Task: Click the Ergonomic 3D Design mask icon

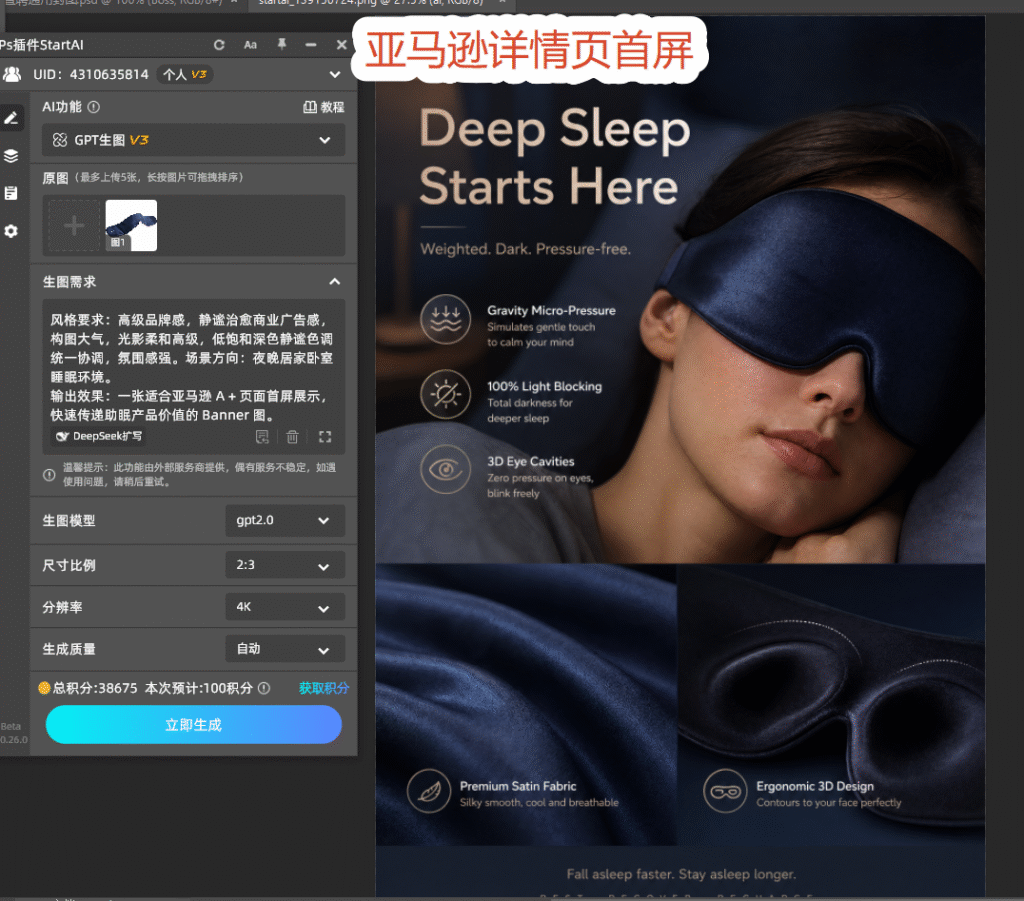Action: click(725, 791)
